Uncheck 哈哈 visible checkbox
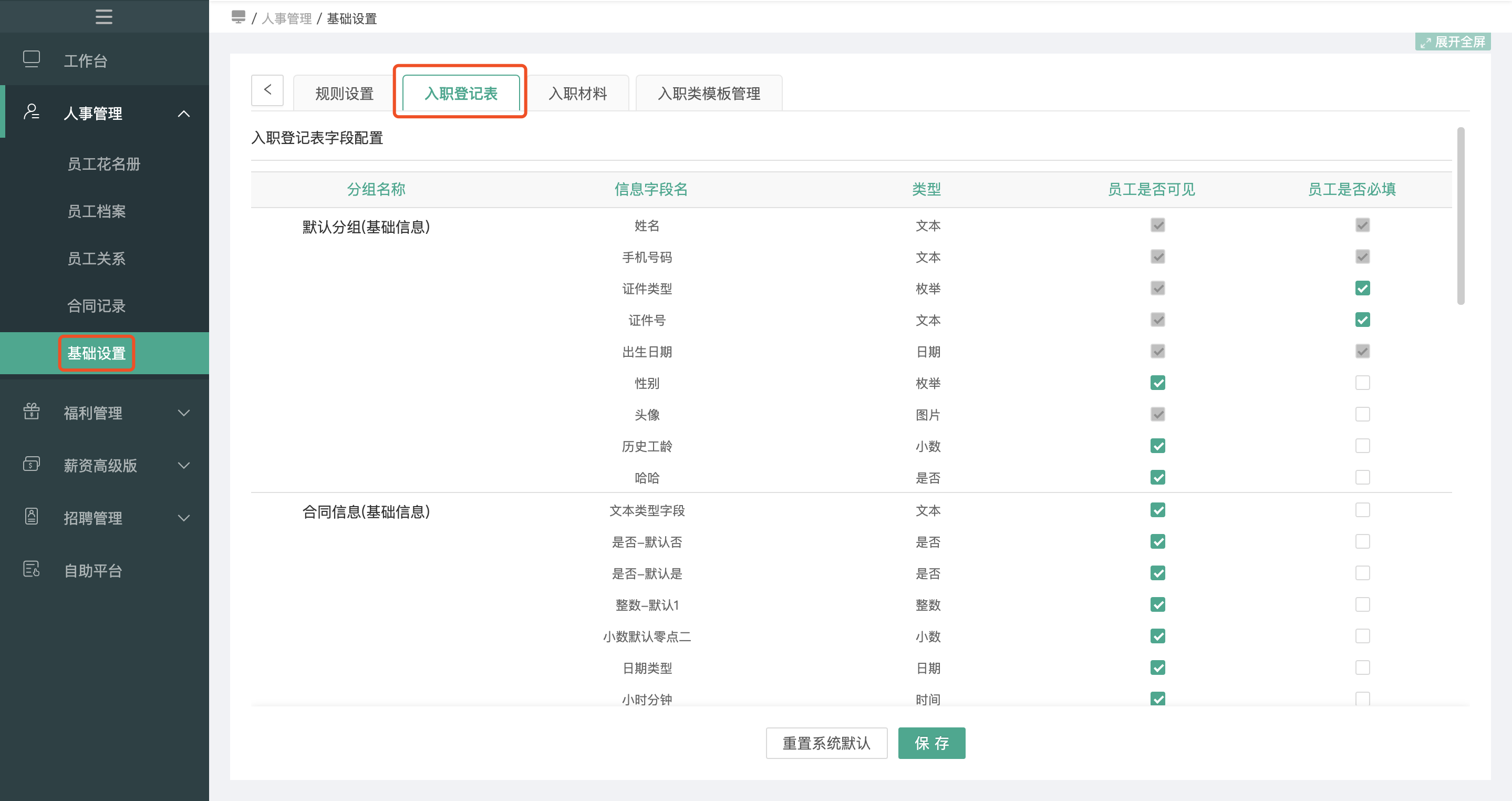The height and width of the screenshot is (801, 1512). point(1157,478)
